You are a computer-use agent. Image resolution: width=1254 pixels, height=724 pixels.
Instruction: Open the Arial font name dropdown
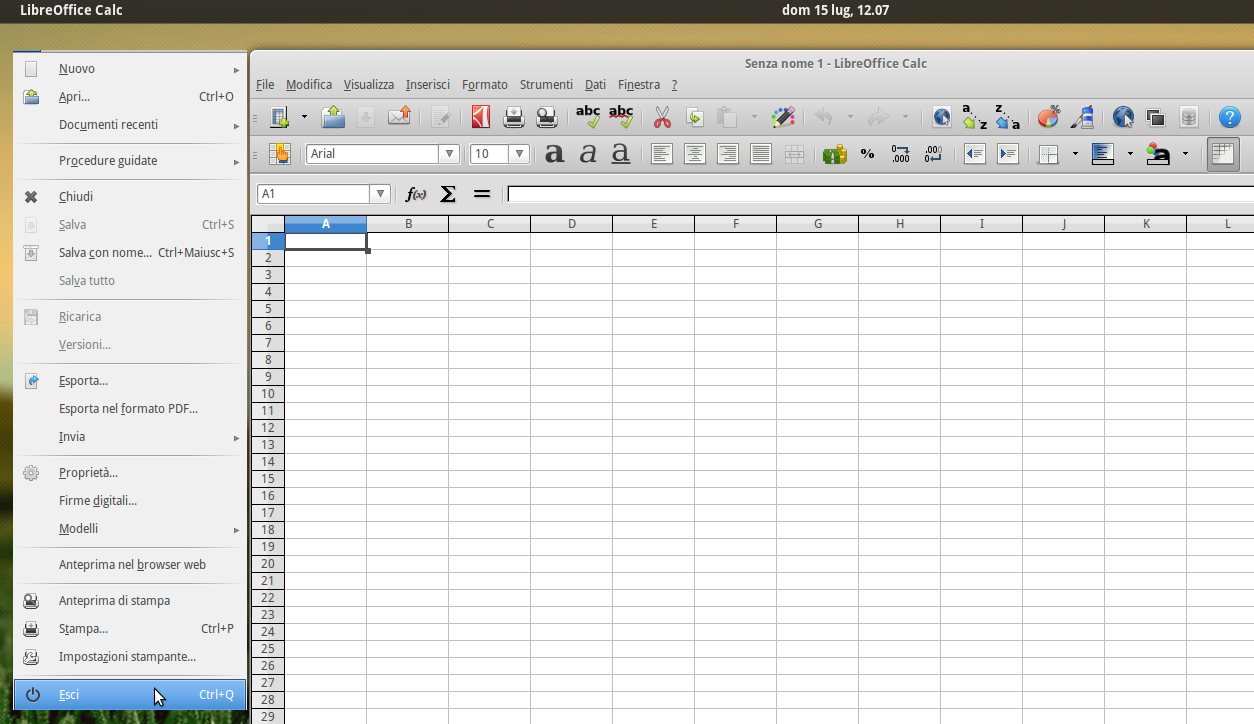449,154
